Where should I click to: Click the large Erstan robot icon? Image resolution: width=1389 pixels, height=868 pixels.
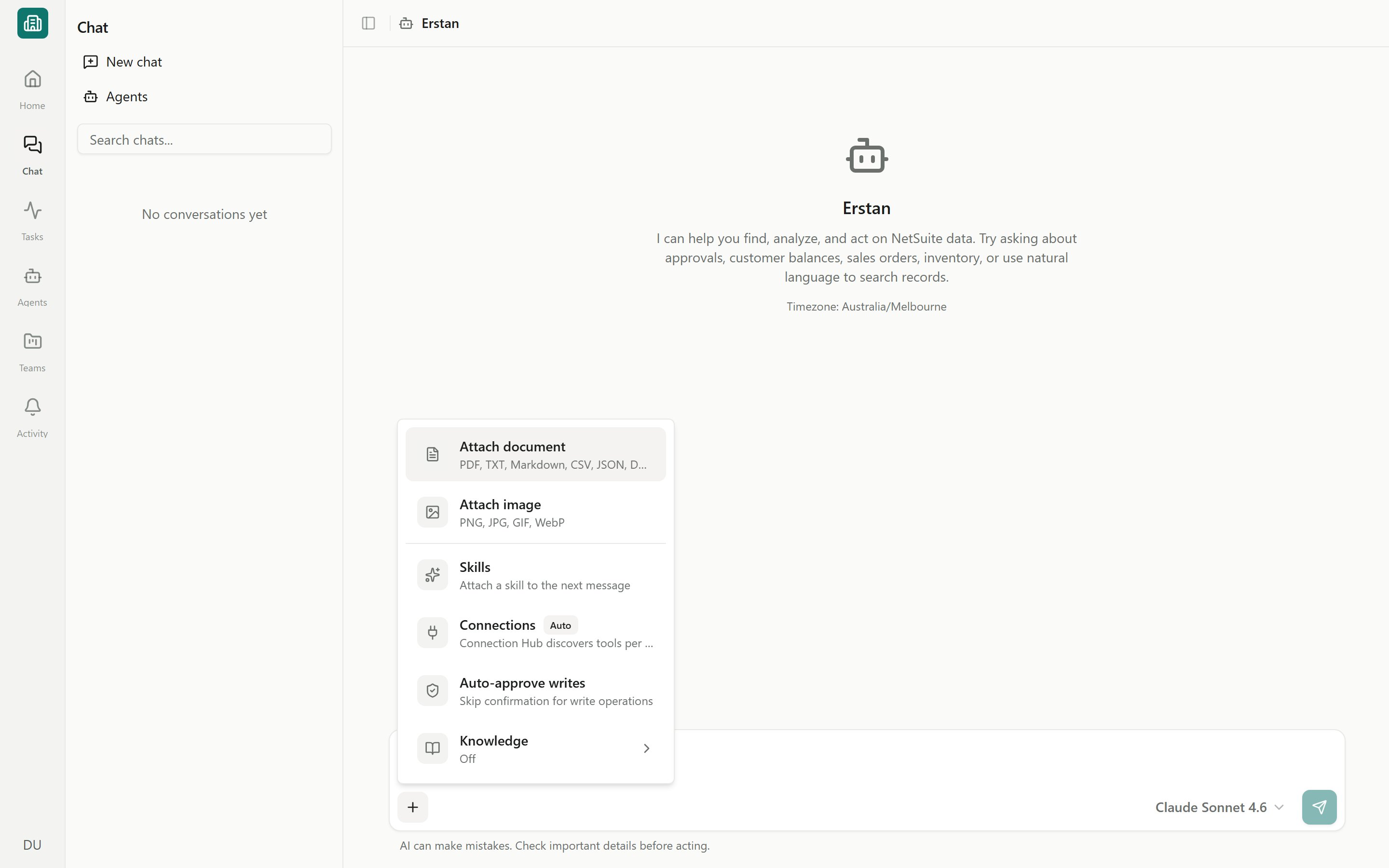pos(867,156)
